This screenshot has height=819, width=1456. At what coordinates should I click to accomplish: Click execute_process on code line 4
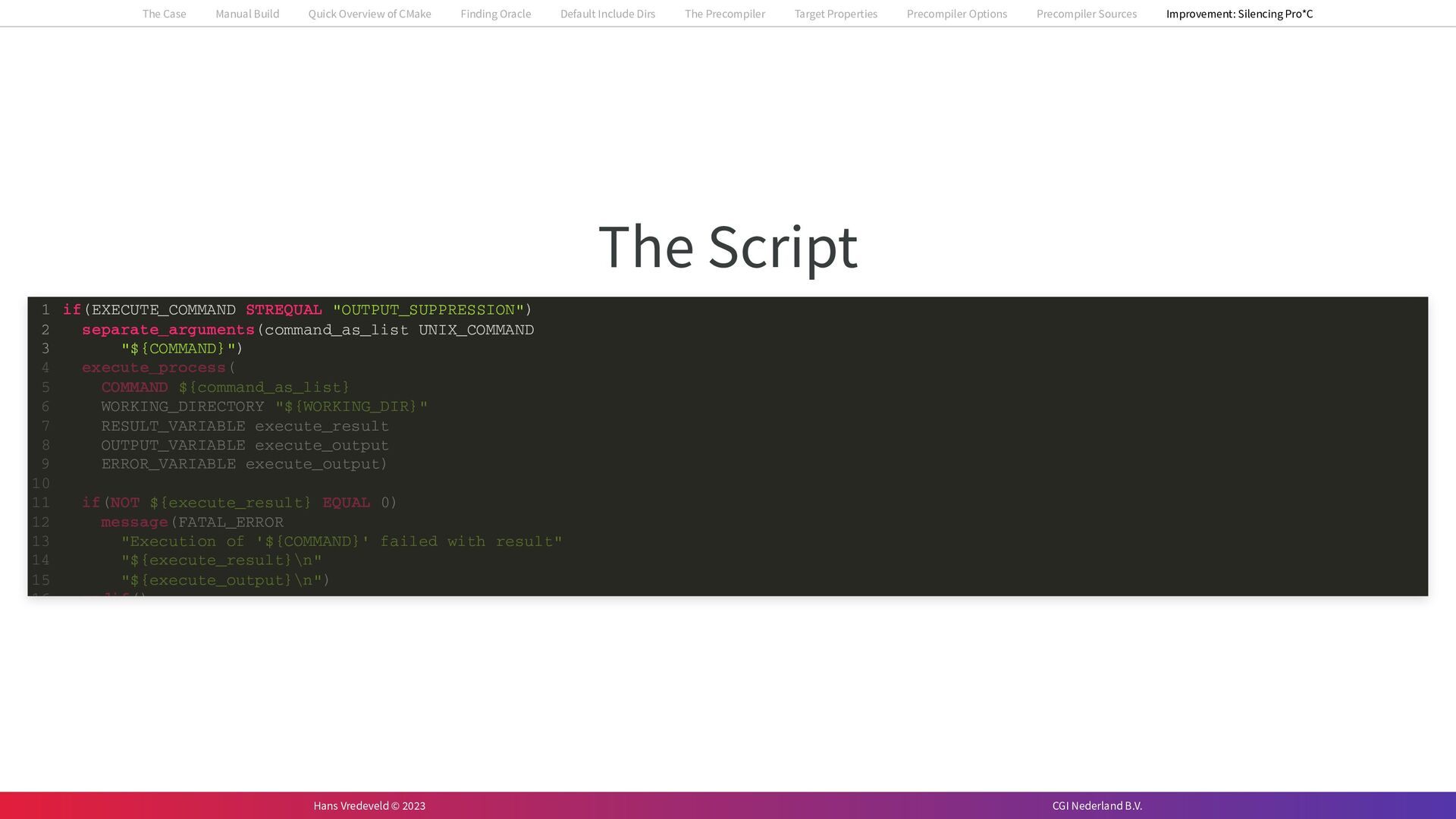[x=153, y=368]
